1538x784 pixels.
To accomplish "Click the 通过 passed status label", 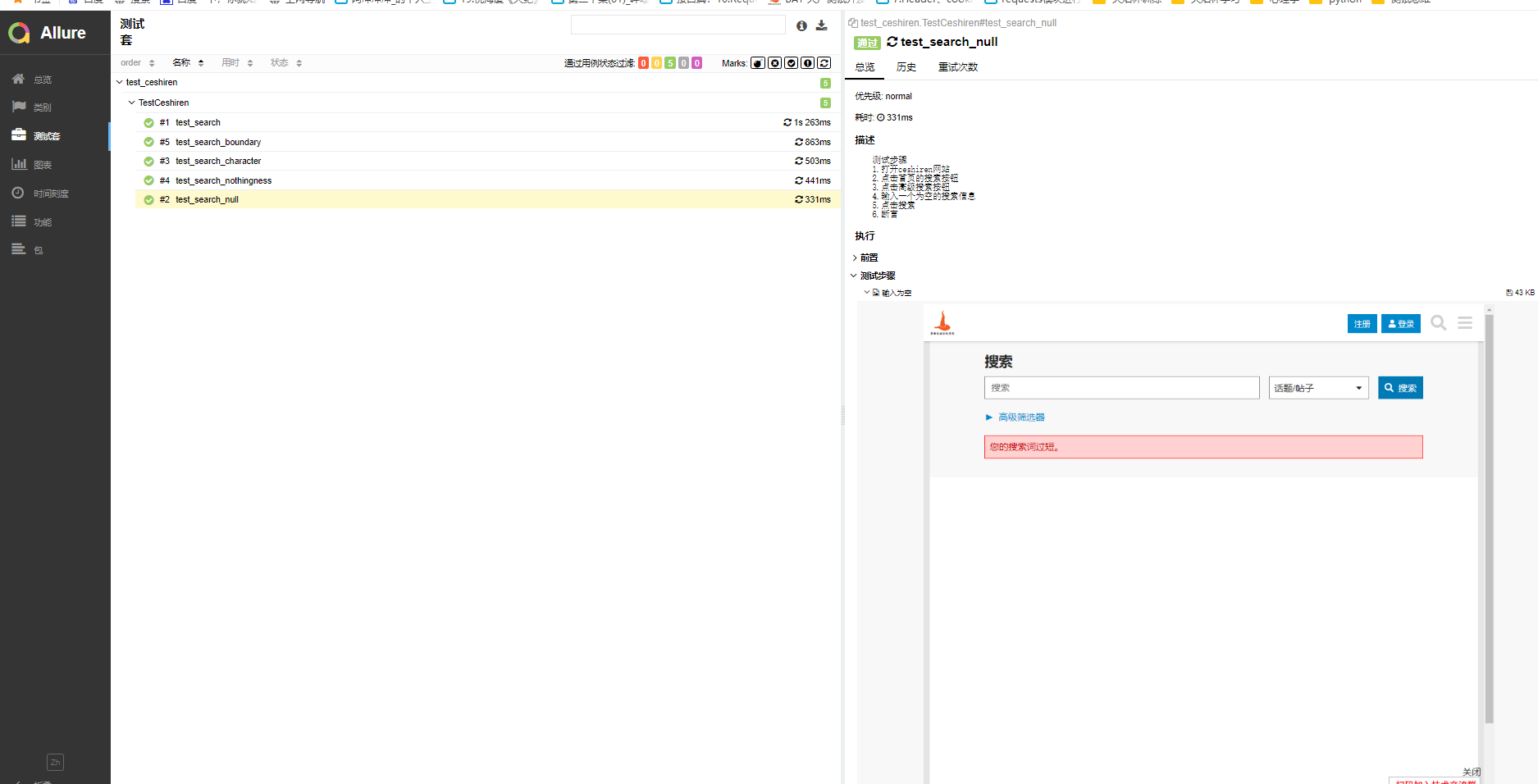I will tap(867, 43).
